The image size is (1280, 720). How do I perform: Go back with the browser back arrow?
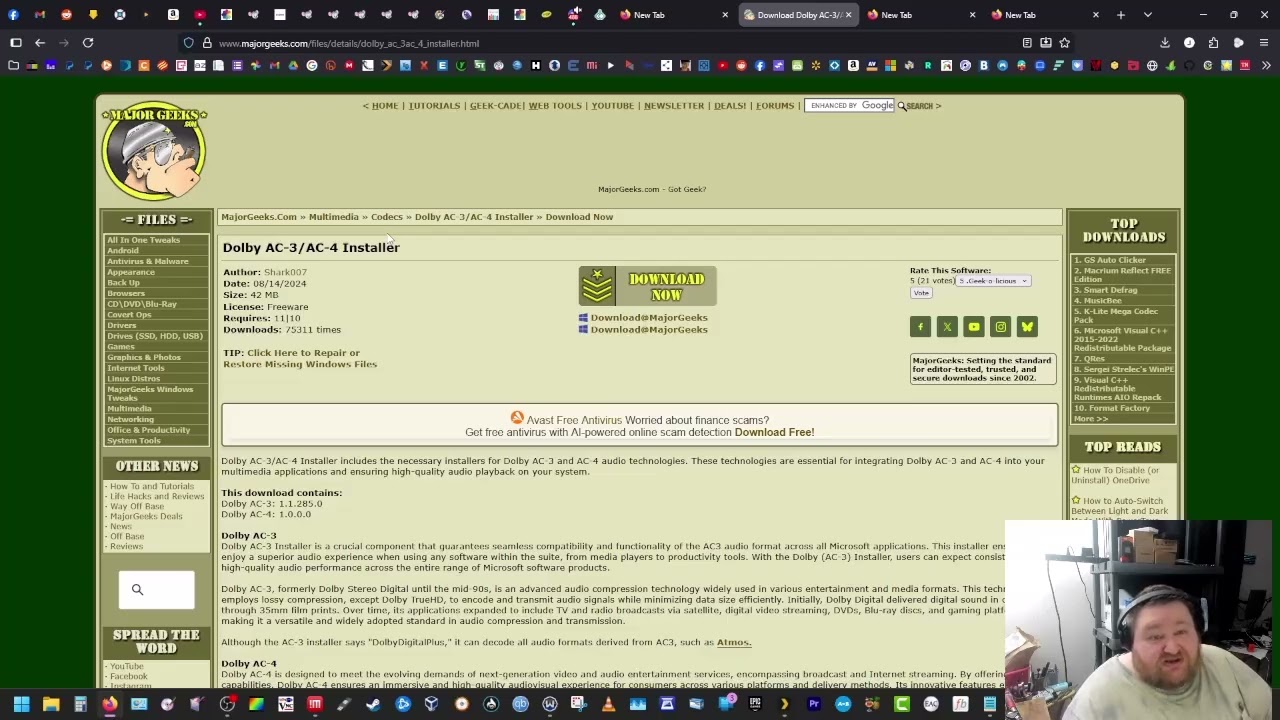point(40,43)
